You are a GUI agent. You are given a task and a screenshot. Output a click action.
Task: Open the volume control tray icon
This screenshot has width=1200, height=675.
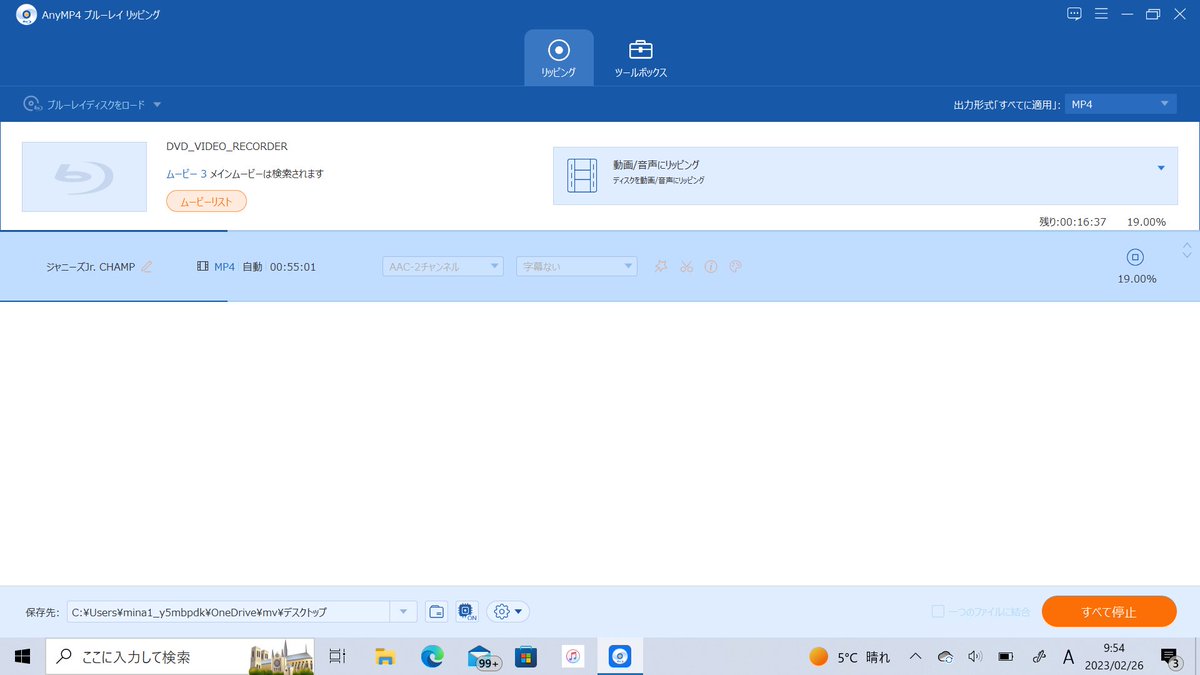[975, 657]
